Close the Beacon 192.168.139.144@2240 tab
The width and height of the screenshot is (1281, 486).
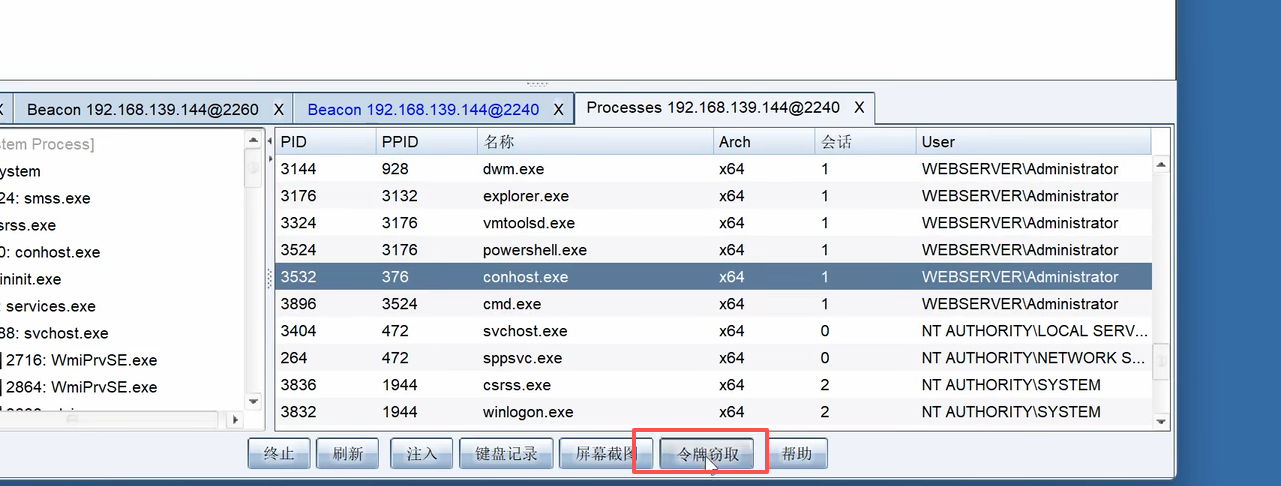559,109
